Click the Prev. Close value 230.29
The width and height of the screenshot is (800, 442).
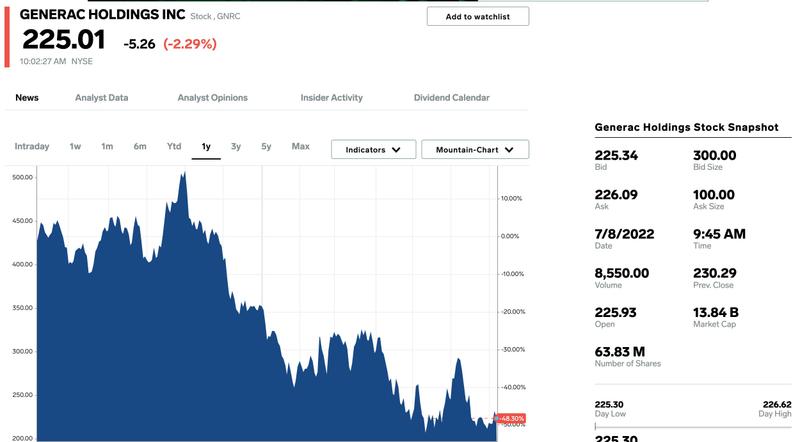point(714,273)
